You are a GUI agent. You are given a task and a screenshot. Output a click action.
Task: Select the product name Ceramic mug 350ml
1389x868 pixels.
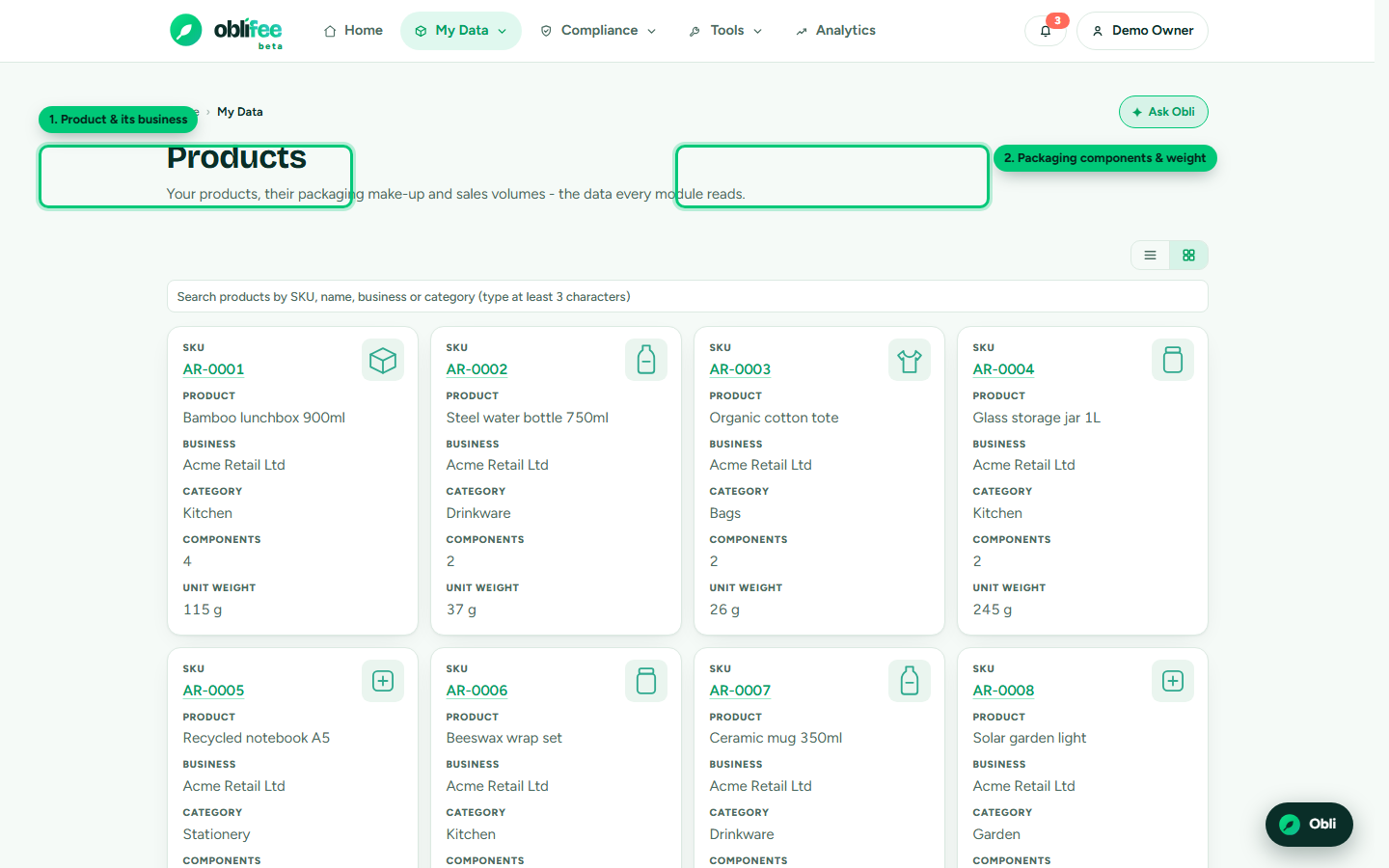pos(776,738)
